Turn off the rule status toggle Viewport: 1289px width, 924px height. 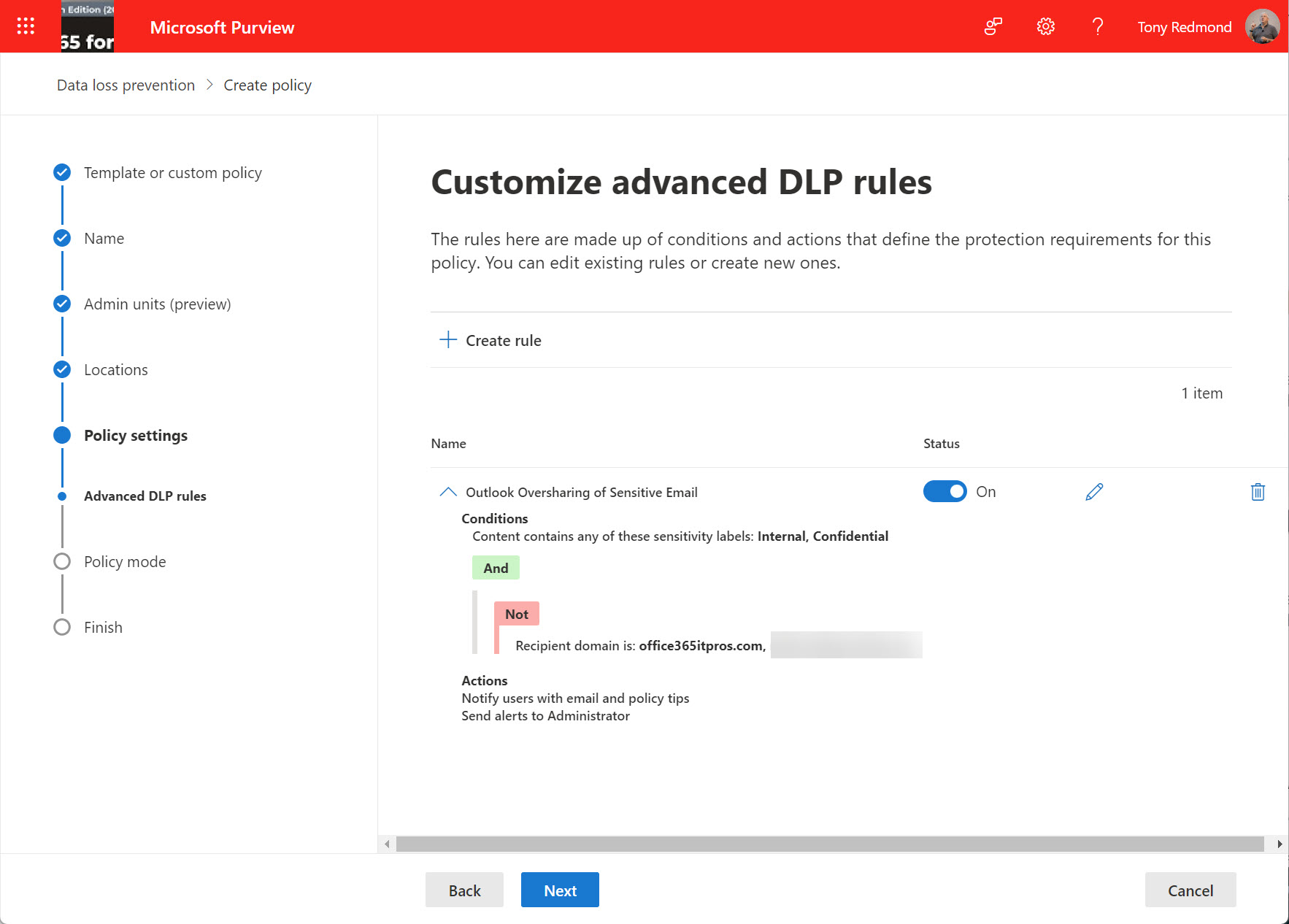click(944, 492)
